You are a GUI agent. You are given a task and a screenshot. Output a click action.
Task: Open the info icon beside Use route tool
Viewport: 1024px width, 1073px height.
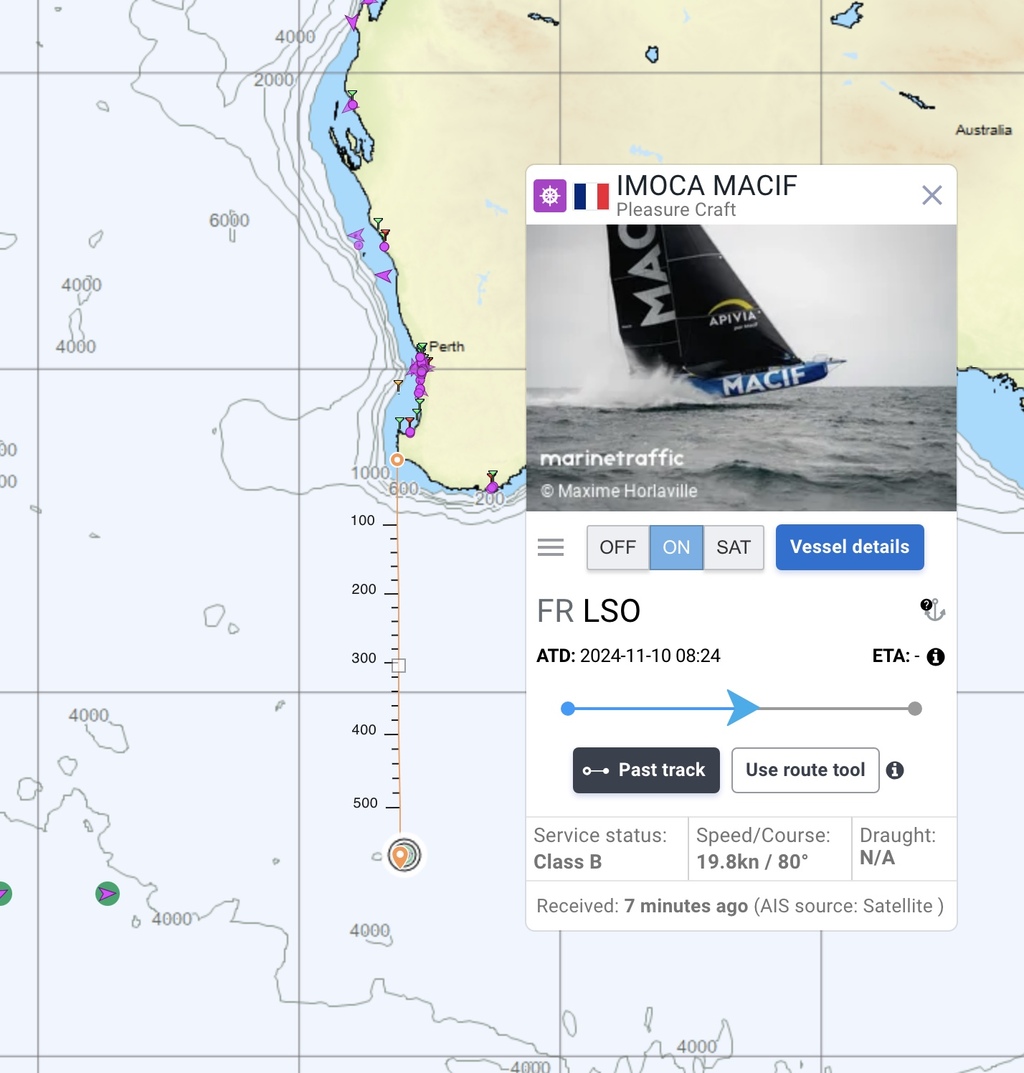[895, 771]
